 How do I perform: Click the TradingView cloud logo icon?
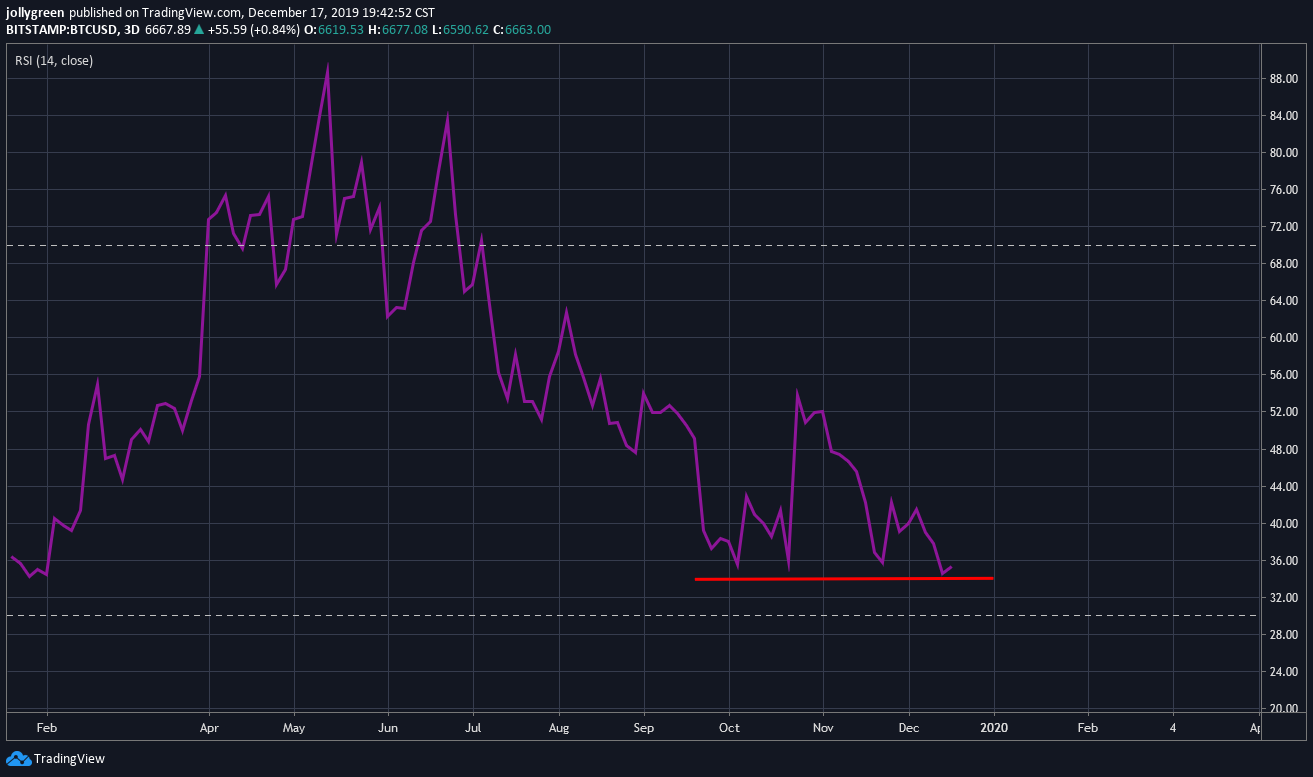click(x=18, y=759)
